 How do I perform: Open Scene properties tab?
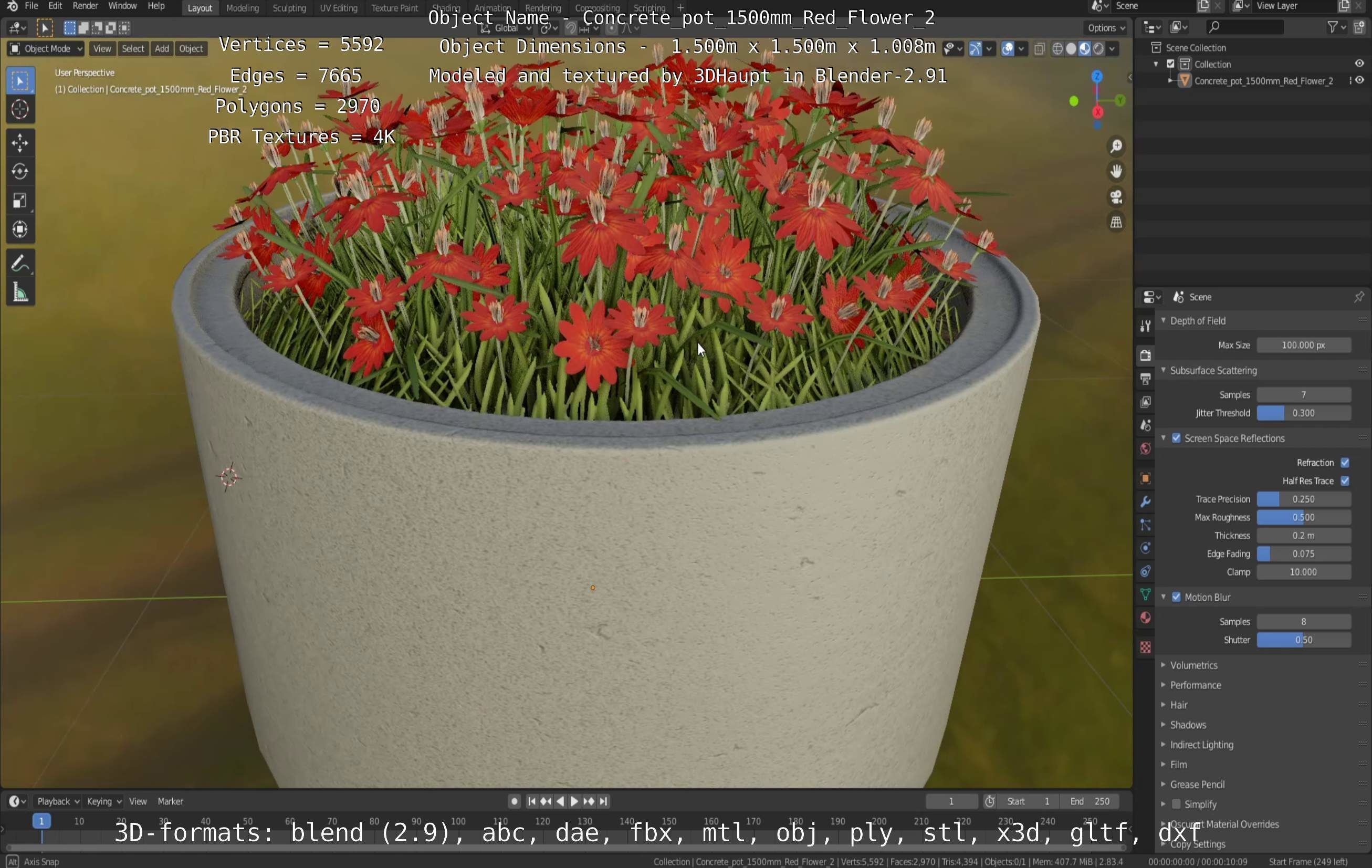(x=1145, y=425)
